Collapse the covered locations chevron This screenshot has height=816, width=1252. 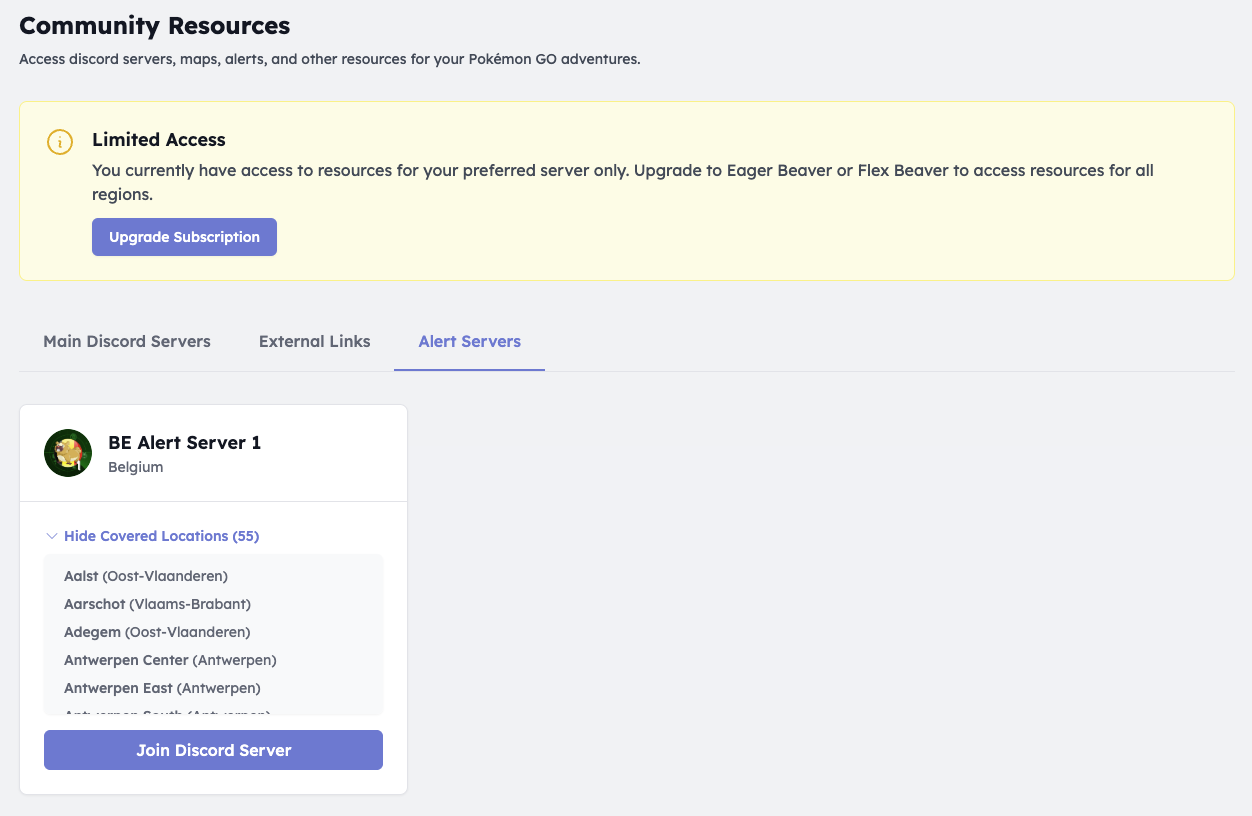coord(52,536)
